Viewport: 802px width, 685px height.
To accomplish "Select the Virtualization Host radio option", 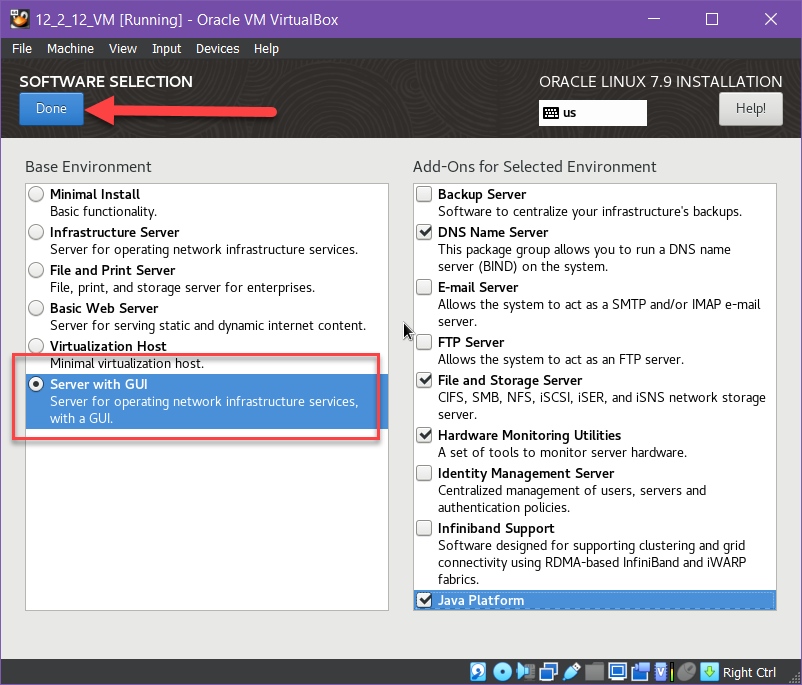I will (x=37, y=346).
